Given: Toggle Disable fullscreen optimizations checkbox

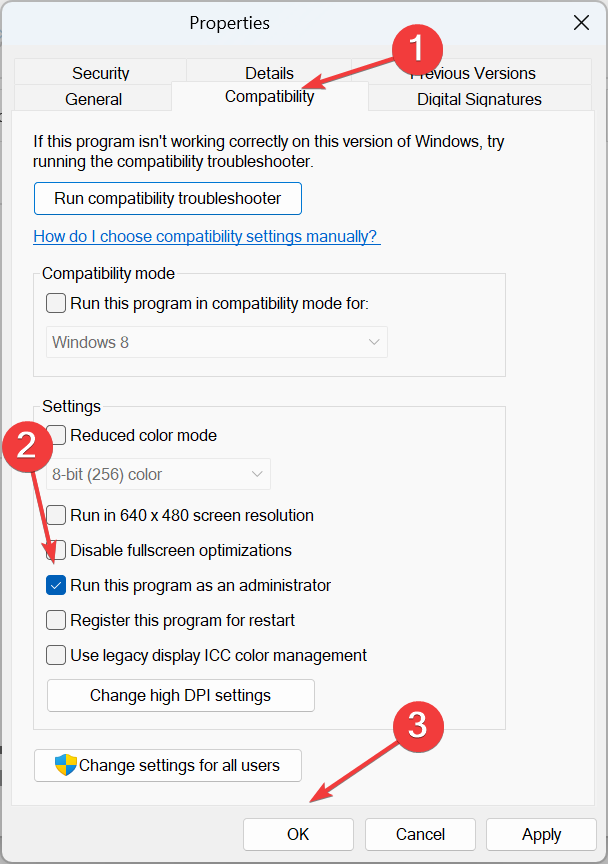Looking at the screenshot, I should tap(56, 550).
